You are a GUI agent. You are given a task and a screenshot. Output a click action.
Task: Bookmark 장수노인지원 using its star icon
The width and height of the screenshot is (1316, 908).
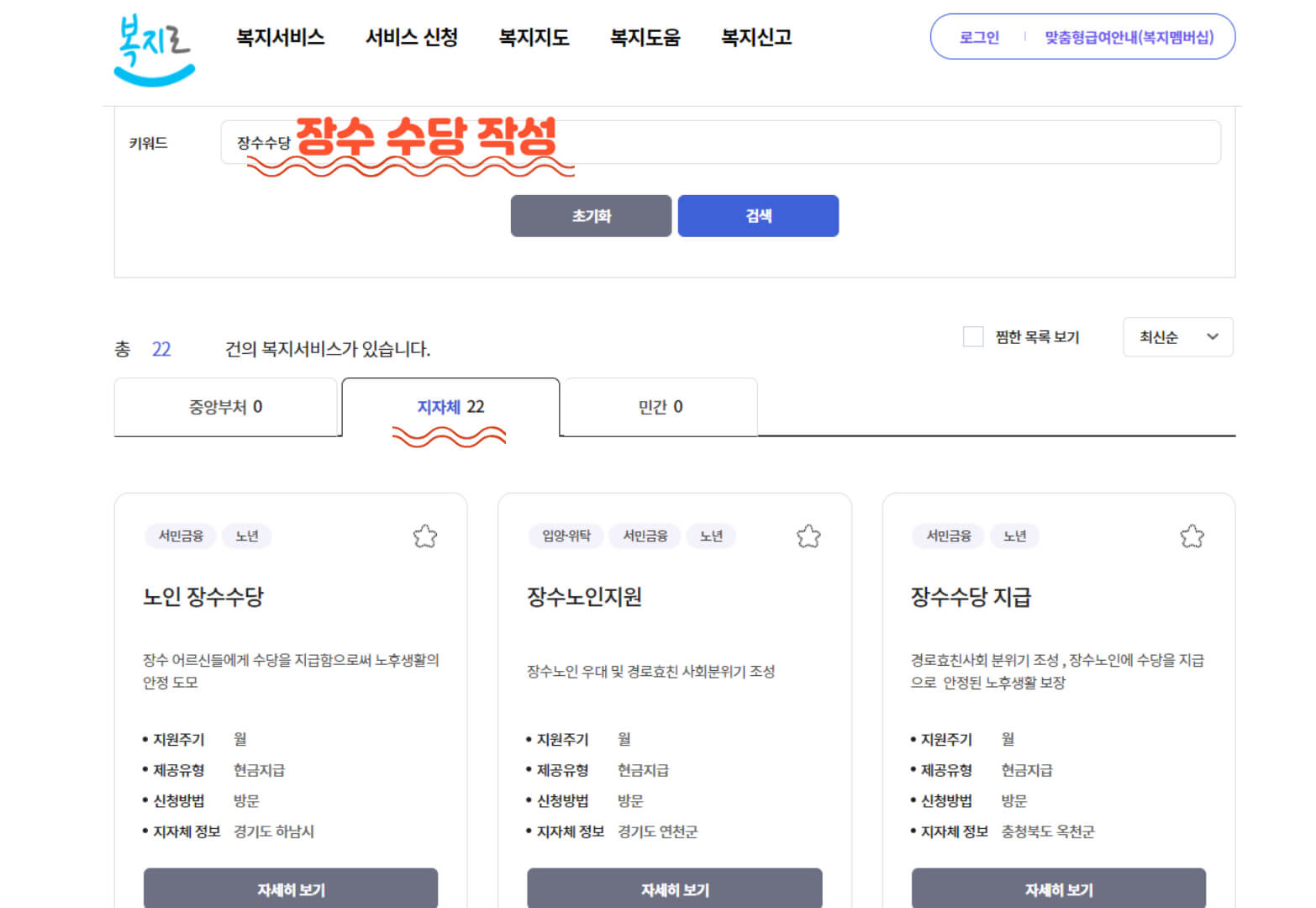point(808,536)
